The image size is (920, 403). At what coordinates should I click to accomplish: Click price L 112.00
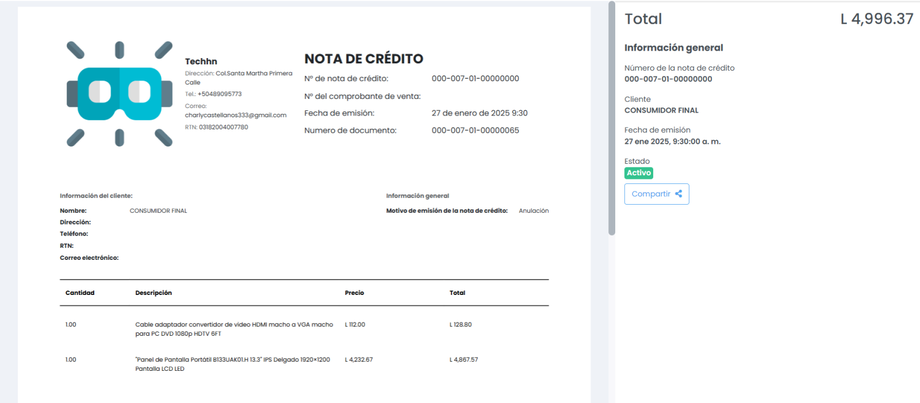355,324
